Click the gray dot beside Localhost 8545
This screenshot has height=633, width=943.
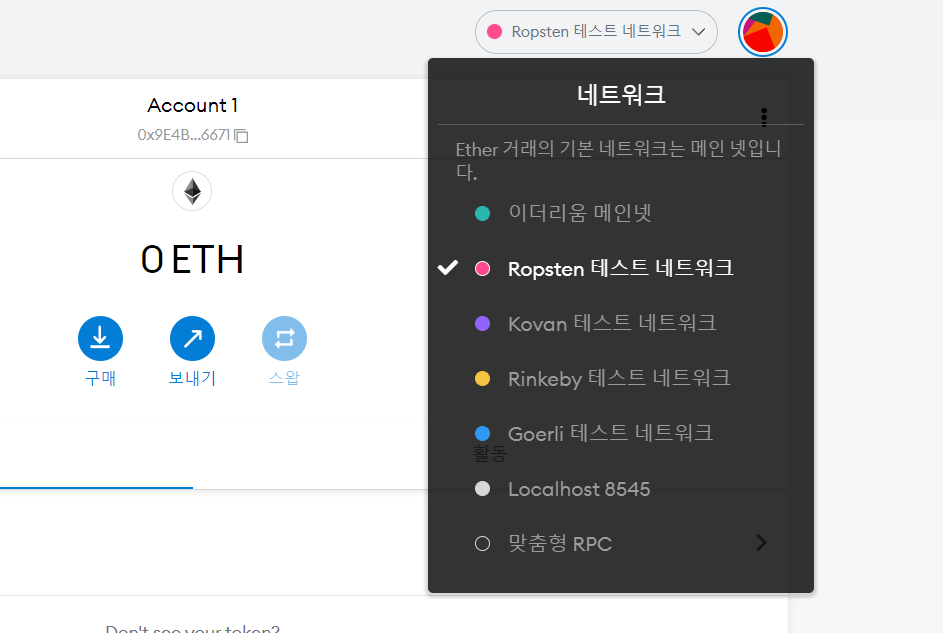[x=482, y=489]
